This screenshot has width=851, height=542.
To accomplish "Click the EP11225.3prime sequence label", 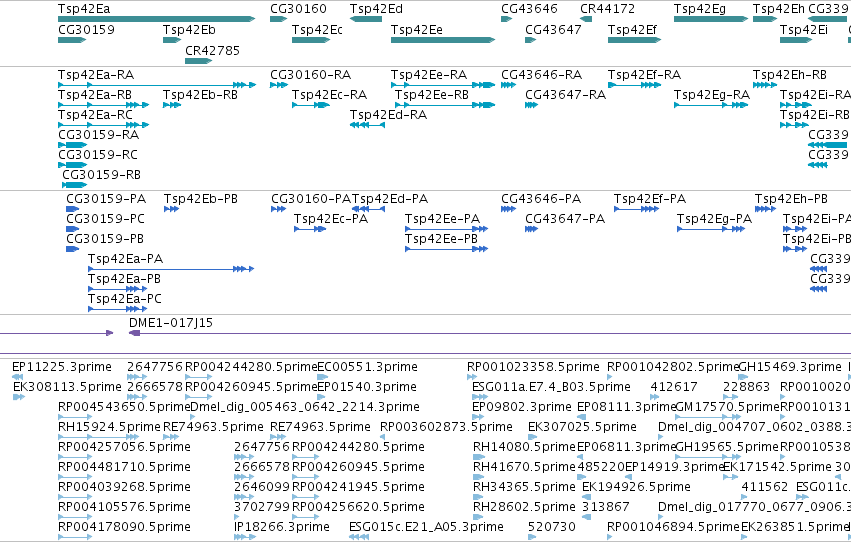I will coord(62,367).
